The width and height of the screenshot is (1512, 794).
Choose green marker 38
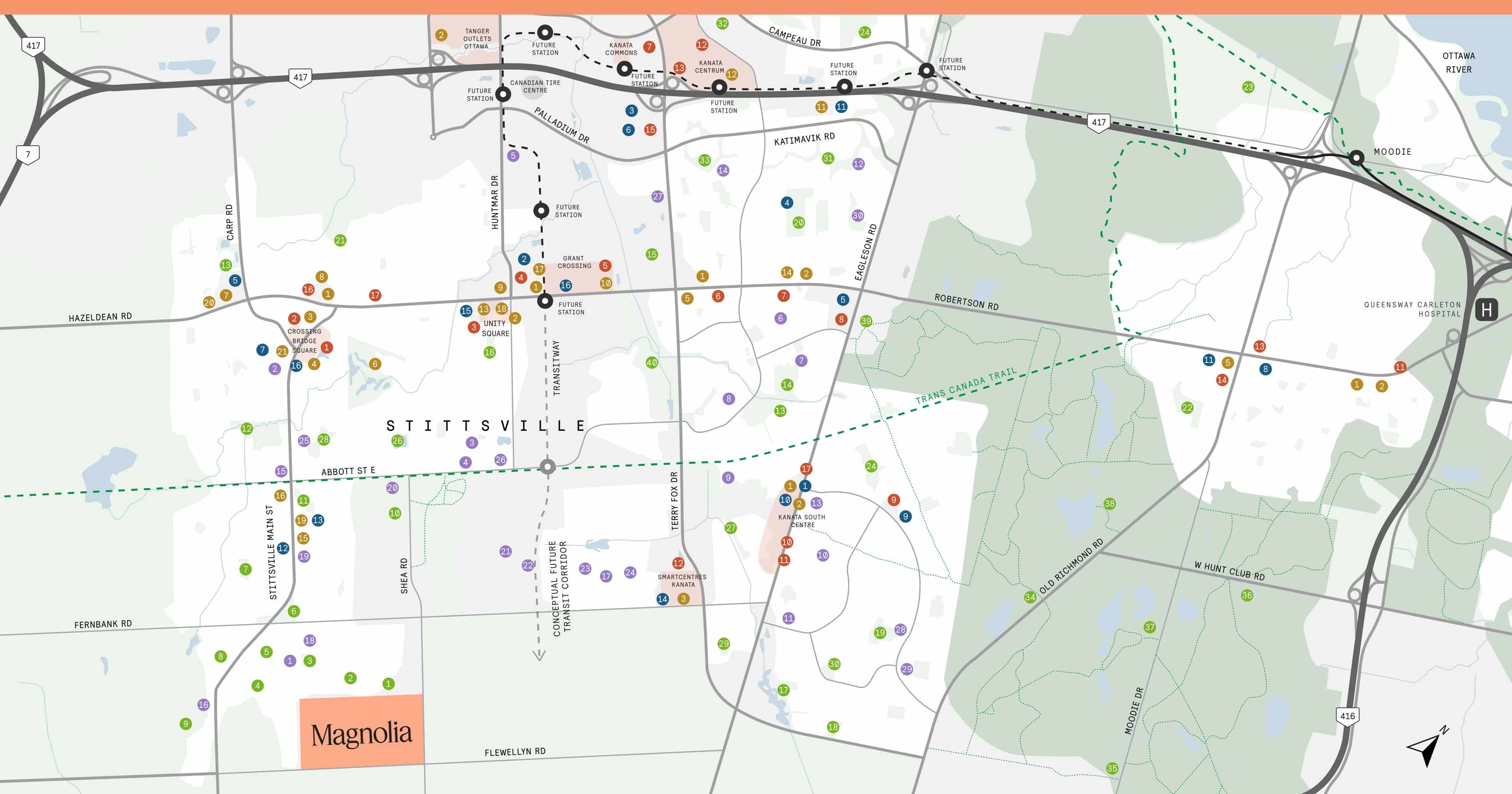1110,503
